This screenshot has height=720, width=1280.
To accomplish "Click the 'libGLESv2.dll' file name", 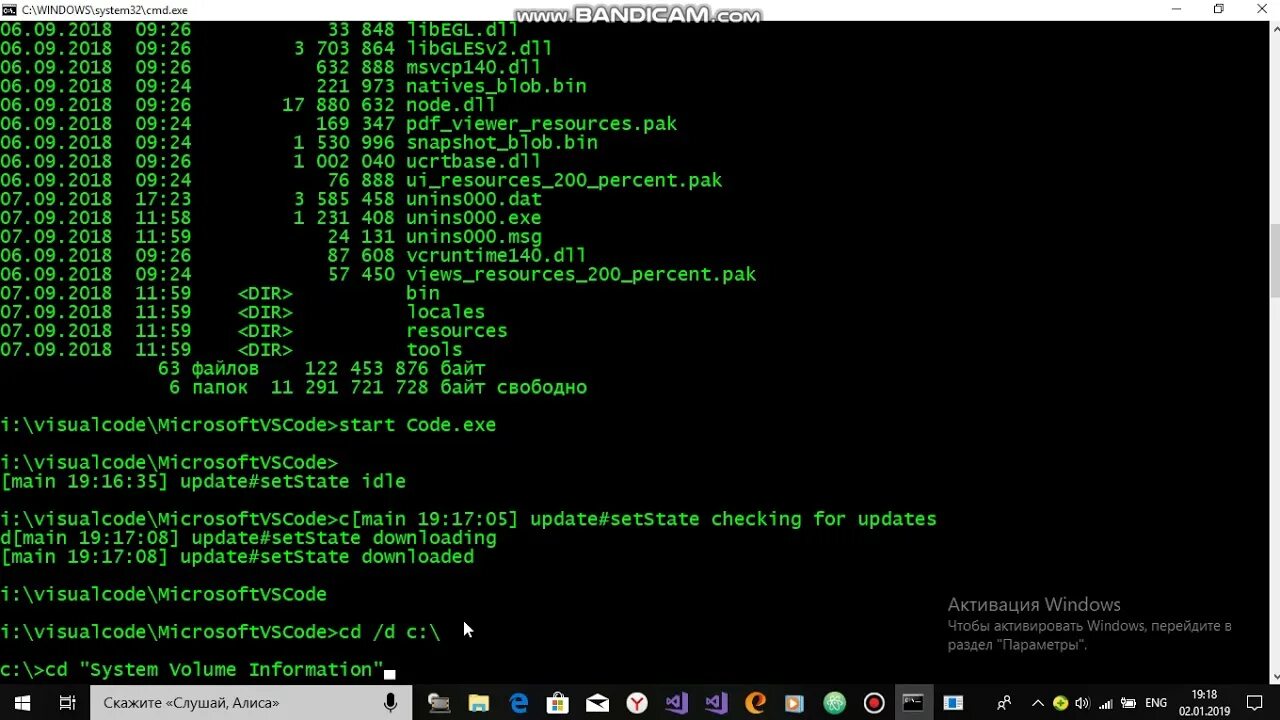I will click(x=479, y=48).
